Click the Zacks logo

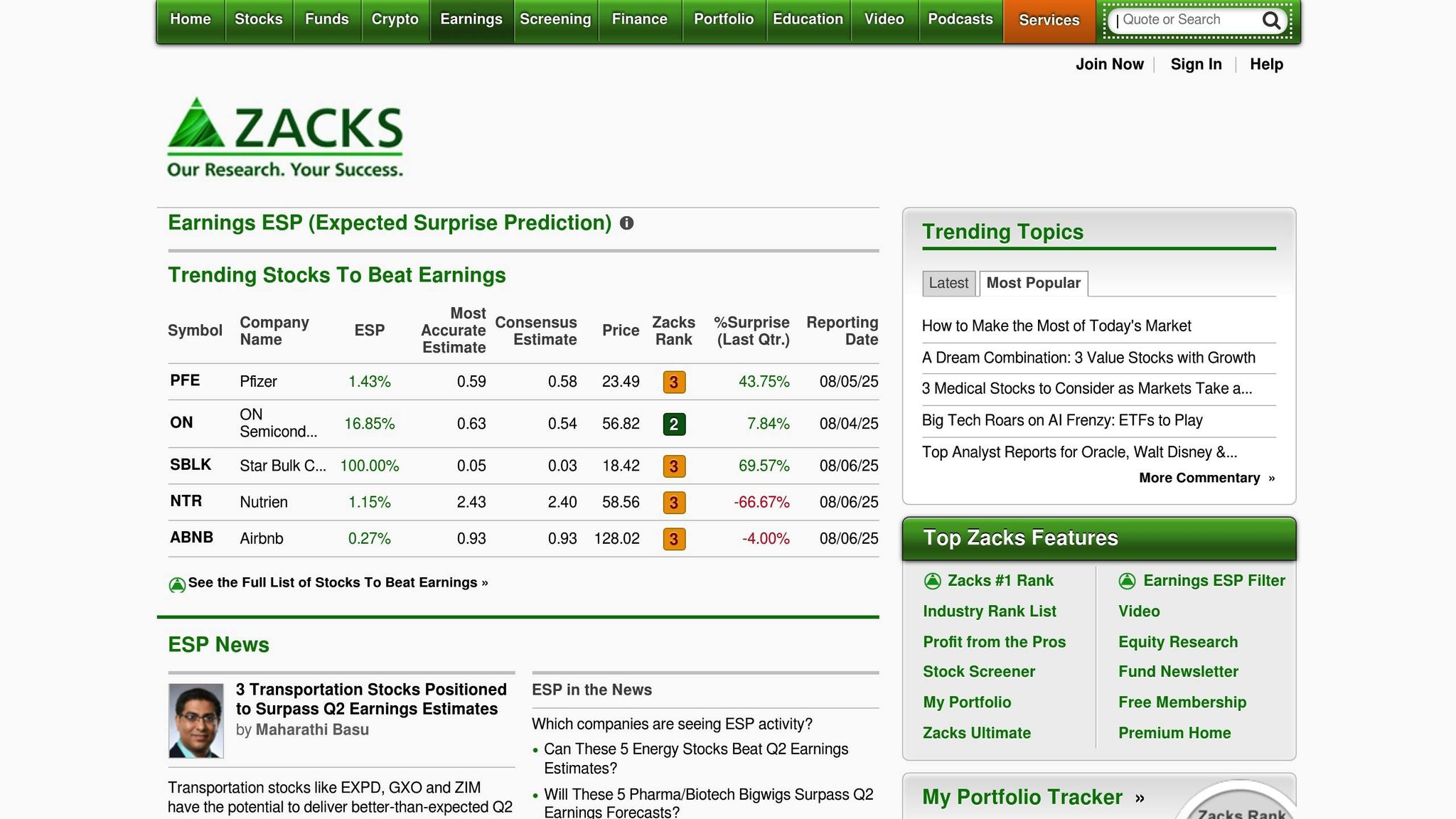pos(285,136)
